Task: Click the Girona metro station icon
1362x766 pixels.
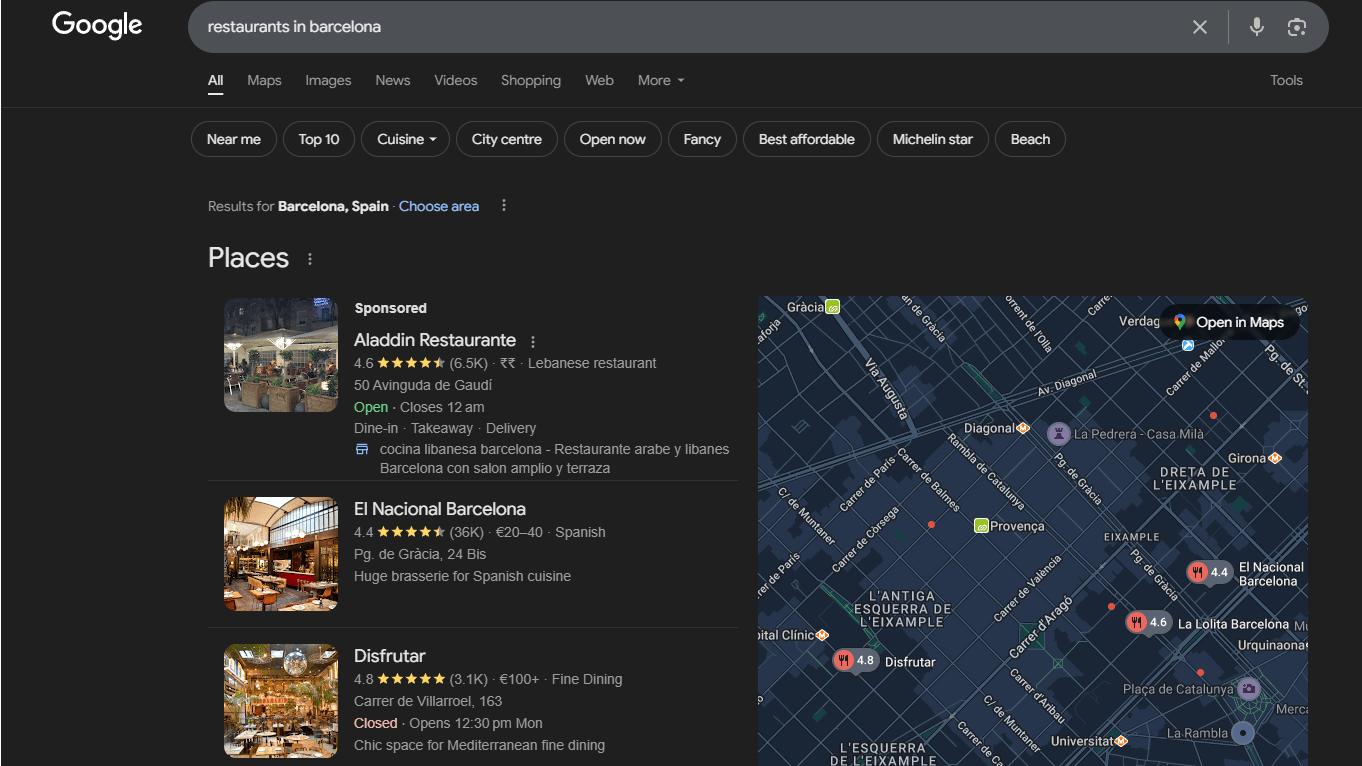Action: coord(1275,458)
